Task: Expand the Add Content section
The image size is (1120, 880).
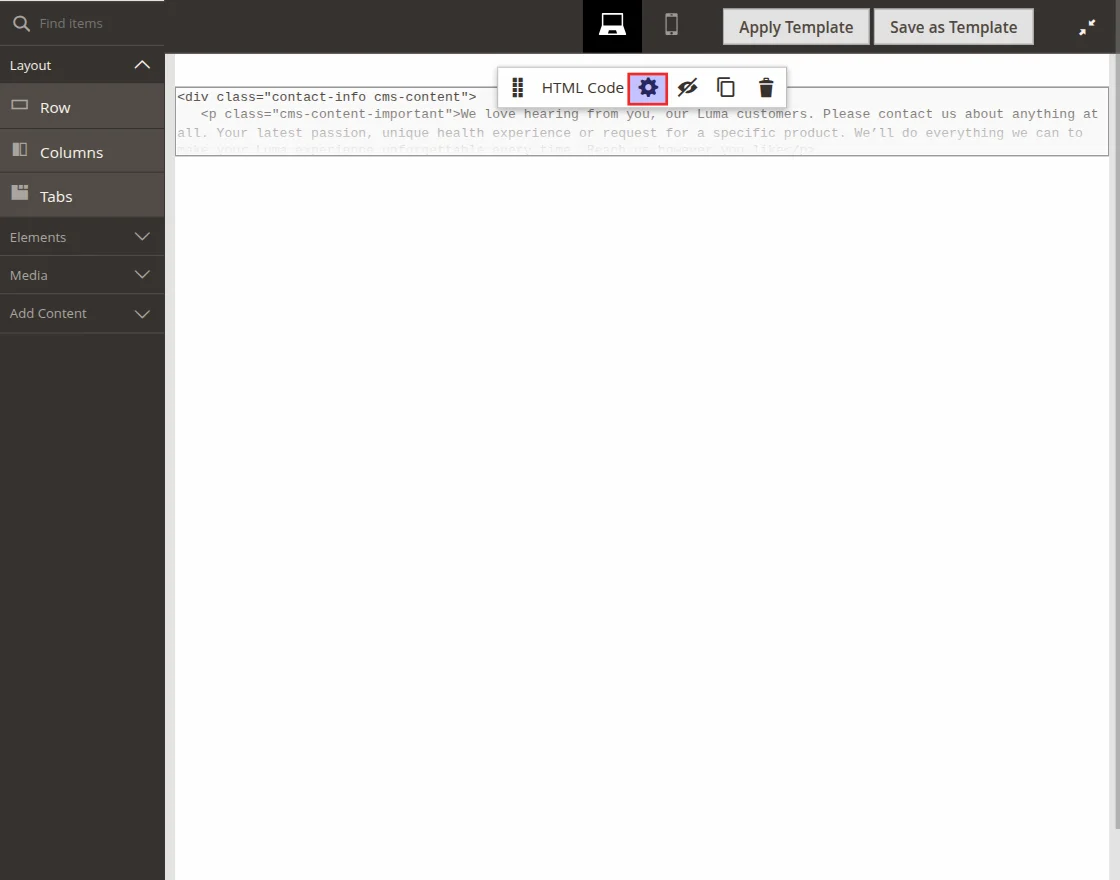Action: pos(142,313)
